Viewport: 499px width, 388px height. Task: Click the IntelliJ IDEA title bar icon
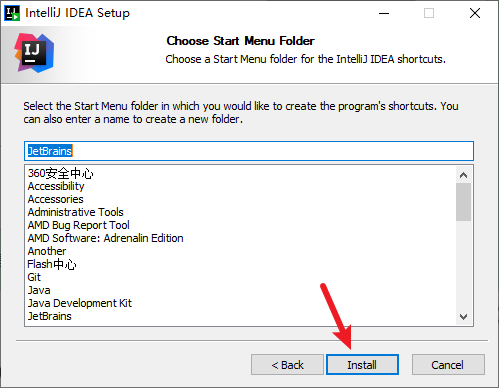point(12,13)
